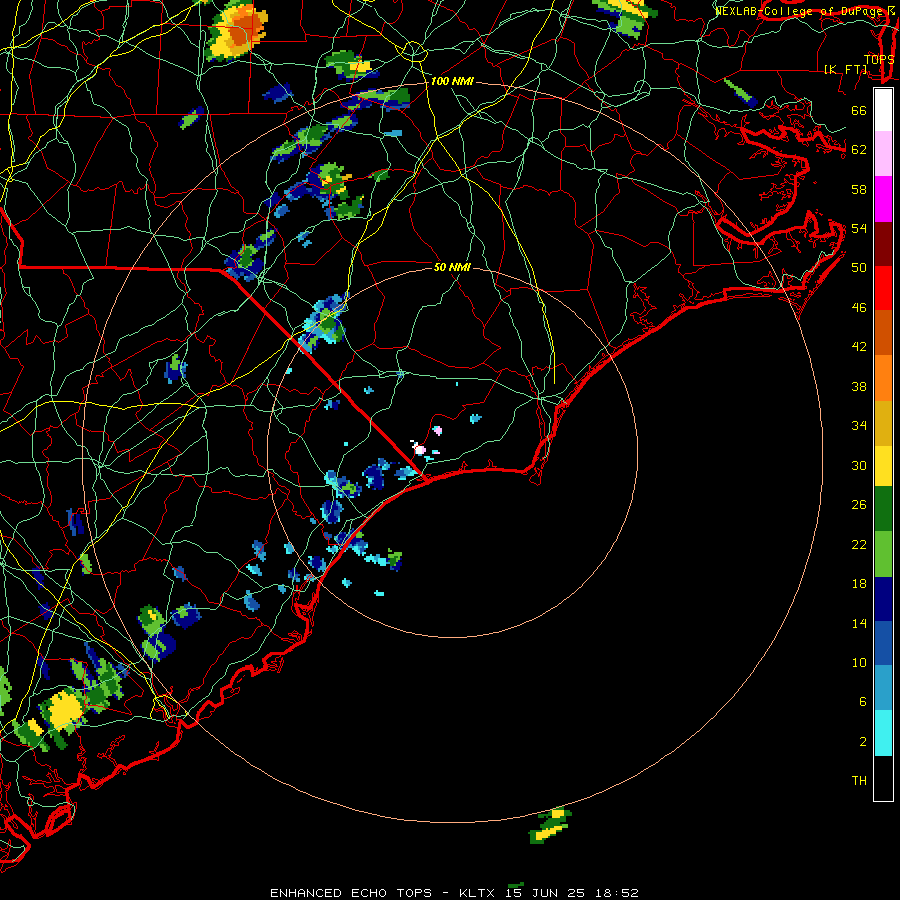Click the '50 NMI' range ring label
Screen dimensions: 900x900
coord(452,267)
